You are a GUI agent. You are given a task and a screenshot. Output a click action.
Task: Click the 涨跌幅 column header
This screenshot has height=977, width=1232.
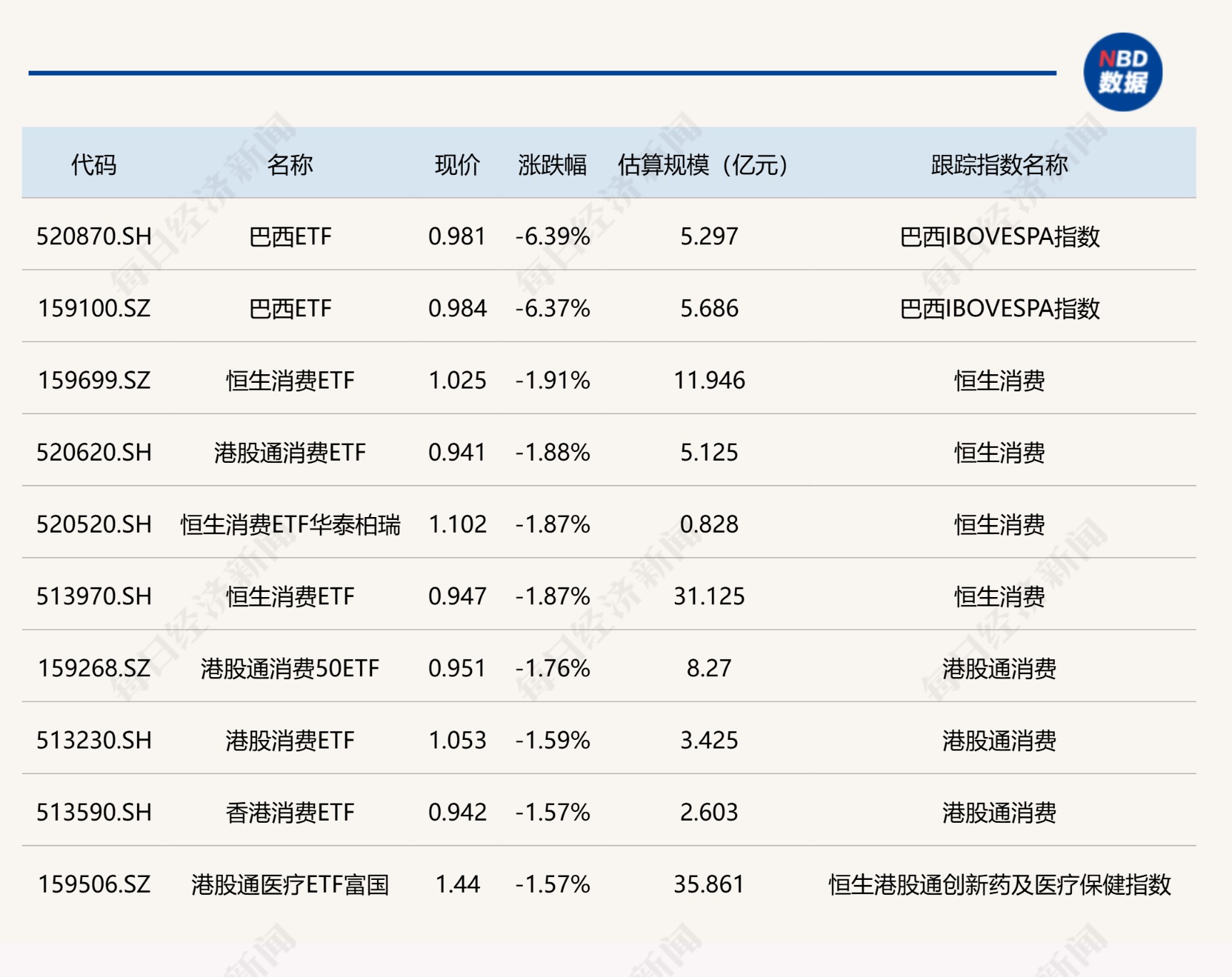click(x=552, y=165)
